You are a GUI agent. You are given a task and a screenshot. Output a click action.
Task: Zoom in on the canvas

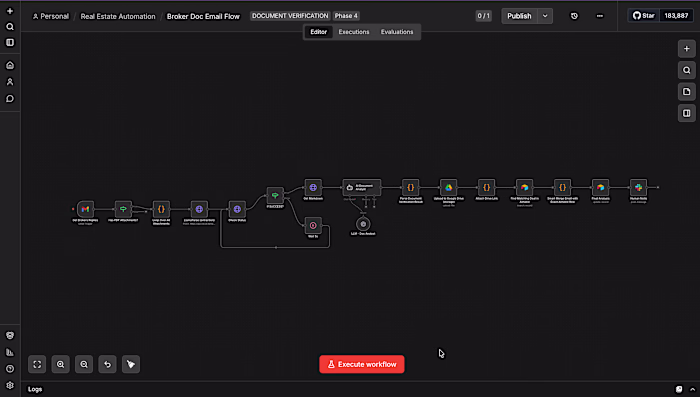(x=60, y=364)
